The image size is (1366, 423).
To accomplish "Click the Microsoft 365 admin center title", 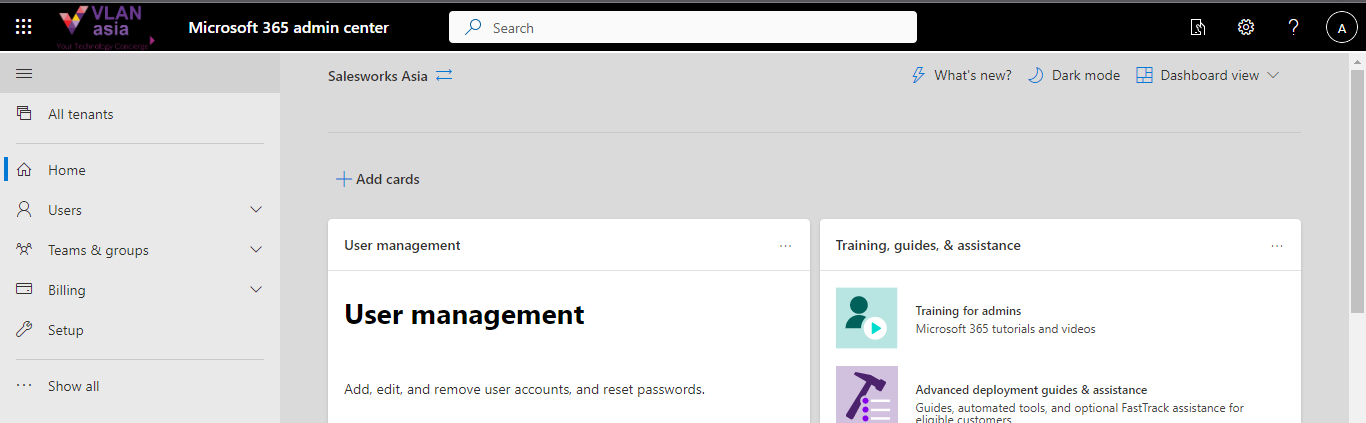I will coord(288,27).
